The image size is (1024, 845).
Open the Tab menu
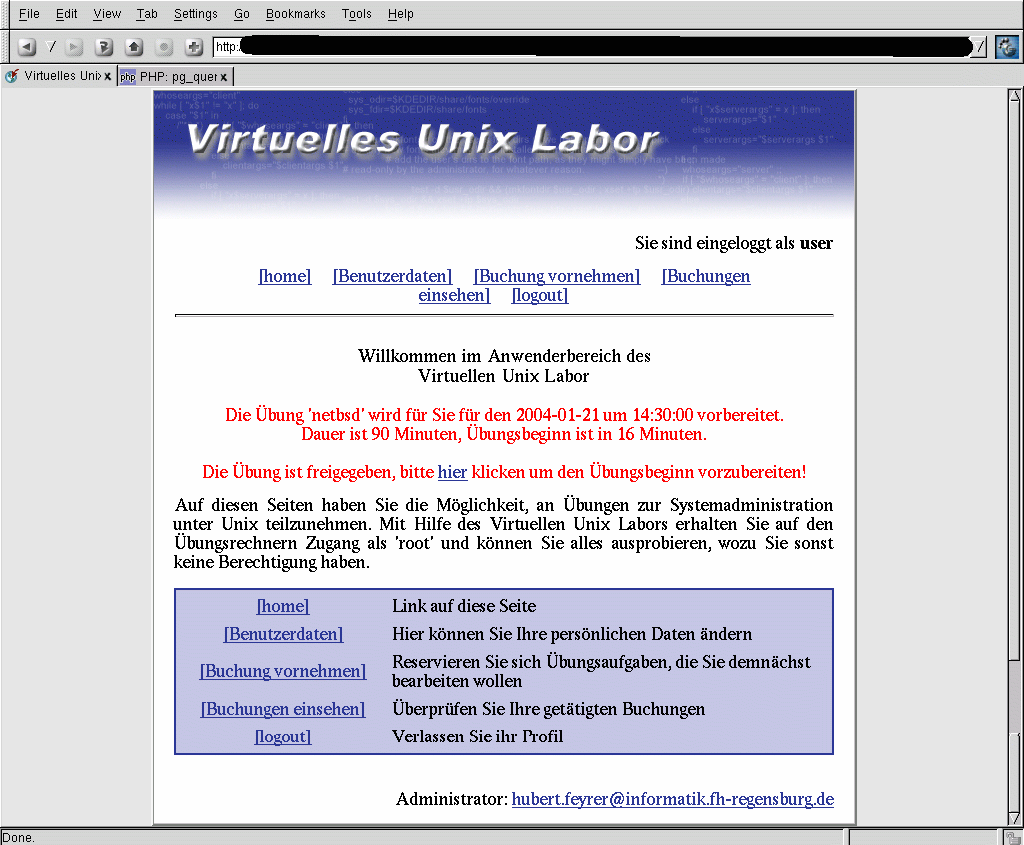[147, 14]
